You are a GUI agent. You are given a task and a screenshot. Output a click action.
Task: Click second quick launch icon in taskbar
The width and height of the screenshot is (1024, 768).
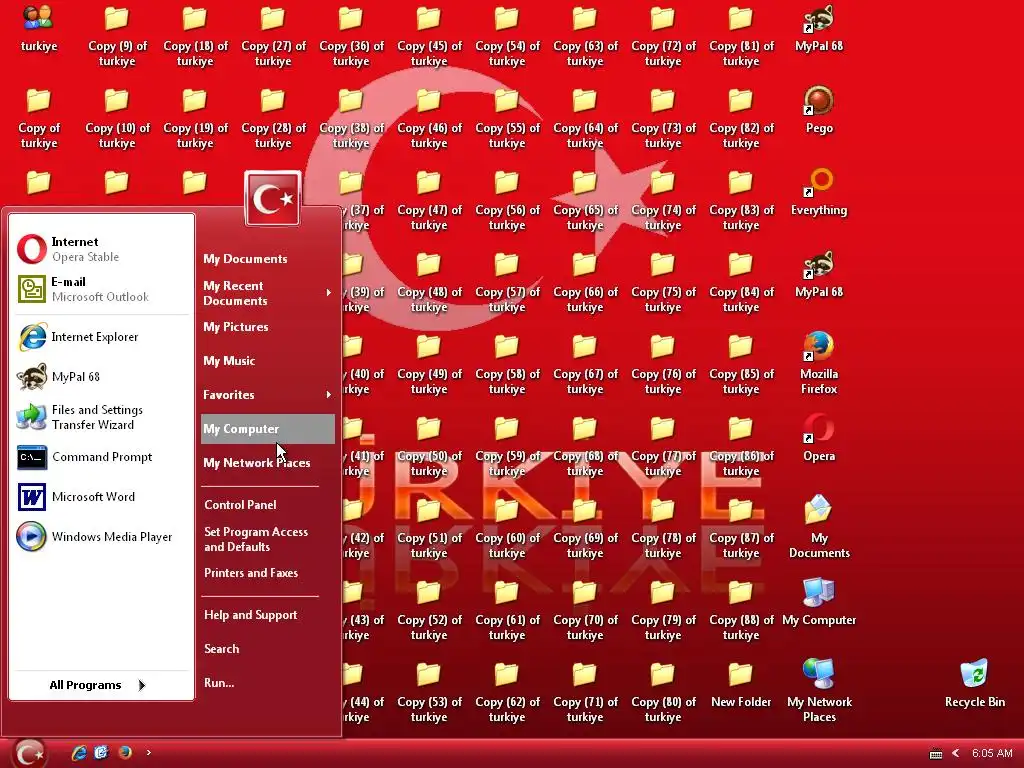[101, 752]
